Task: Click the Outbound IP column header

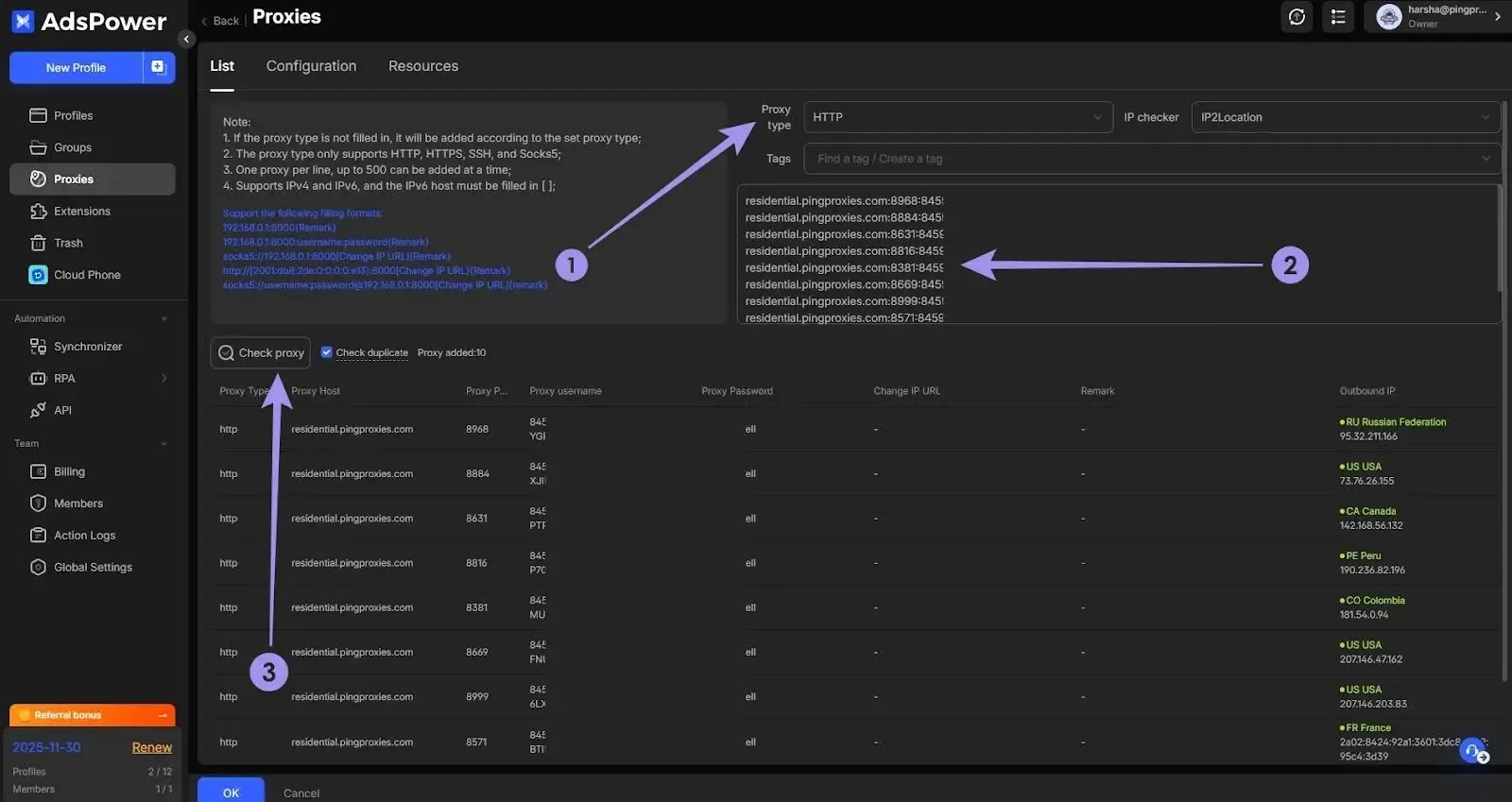Action: (1366, 390)
